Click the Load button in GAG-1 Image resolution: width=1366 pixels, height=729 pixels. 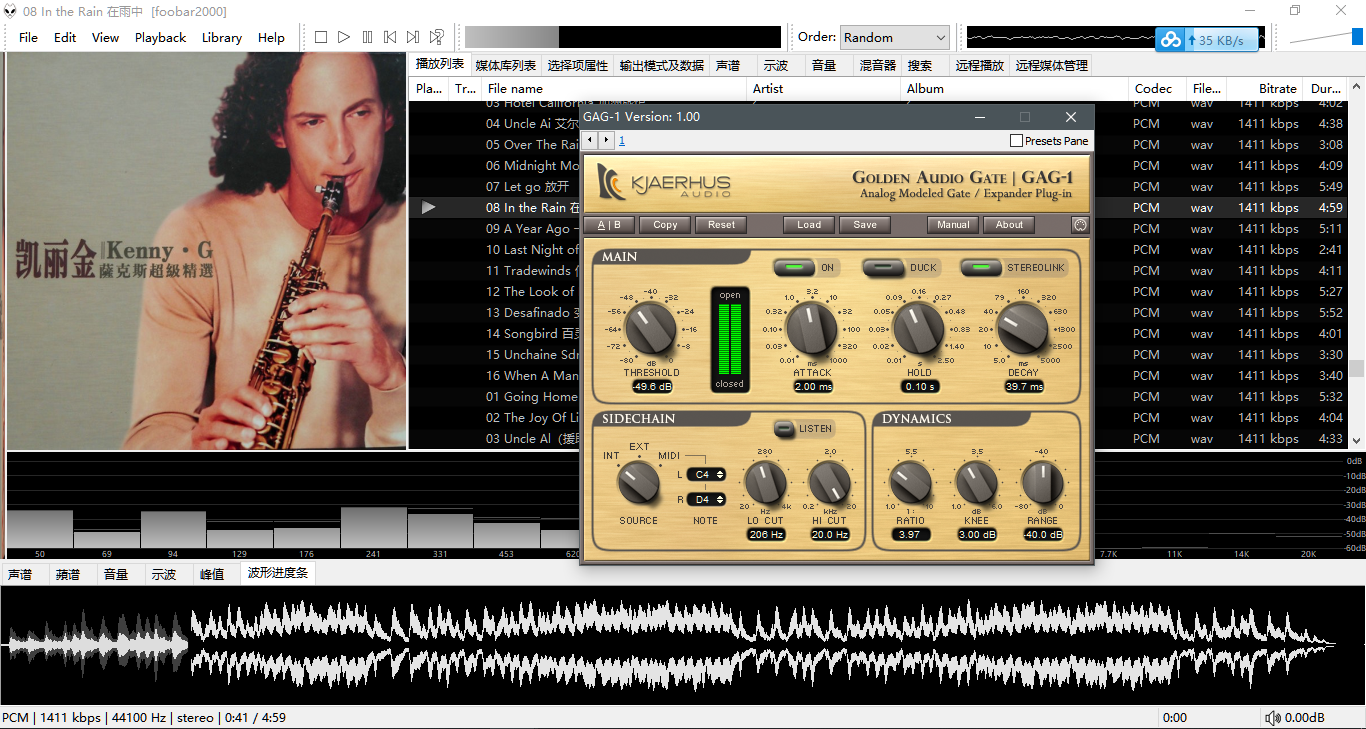(809, 225)
